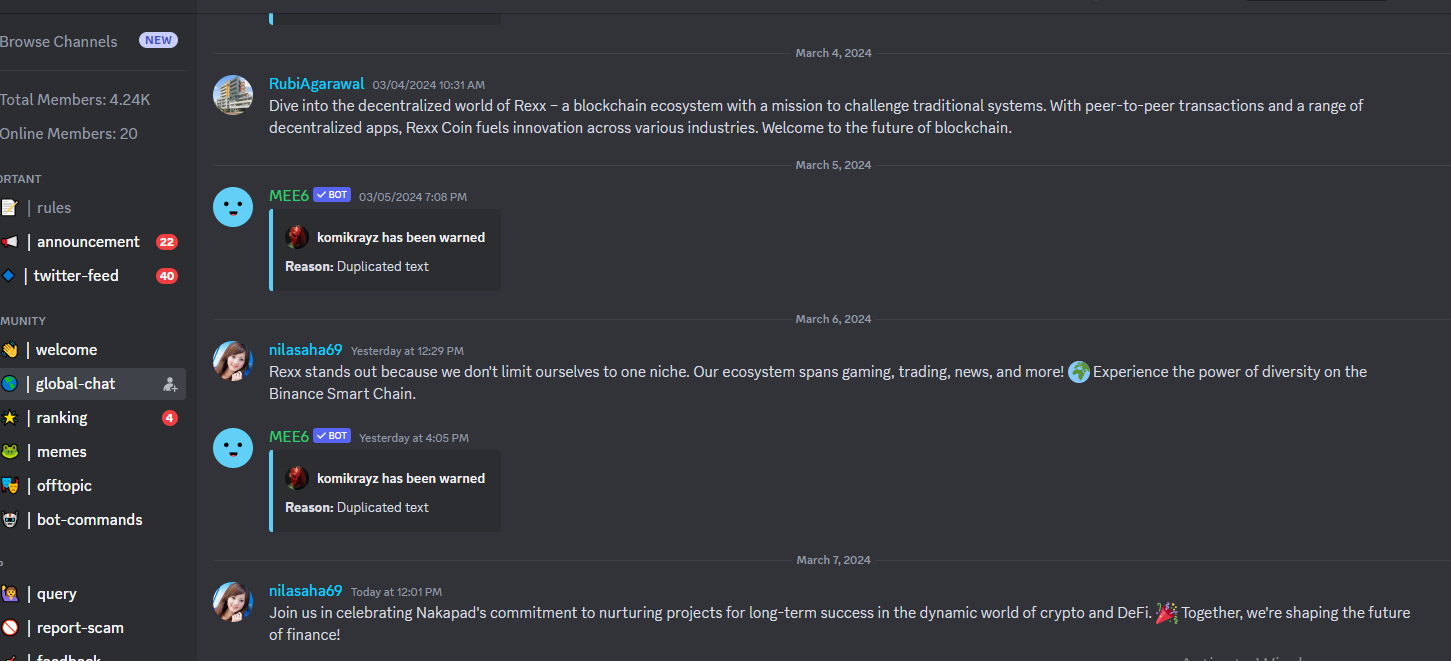Open Browse Channels
The image size is (1451, 661).
click(59, 41)
